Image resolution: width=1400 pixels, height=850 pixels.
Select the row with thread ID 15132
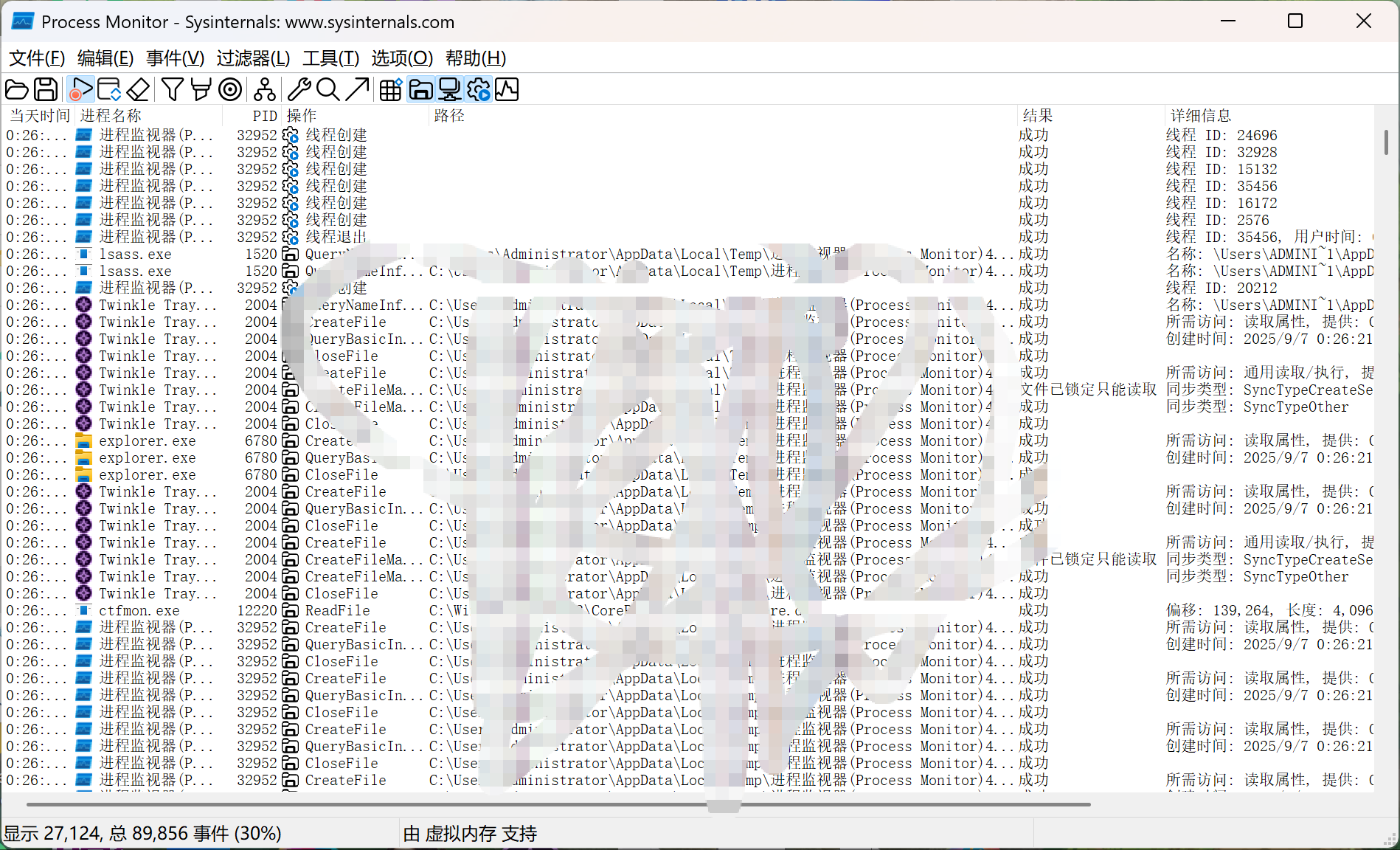coord(689,169)
